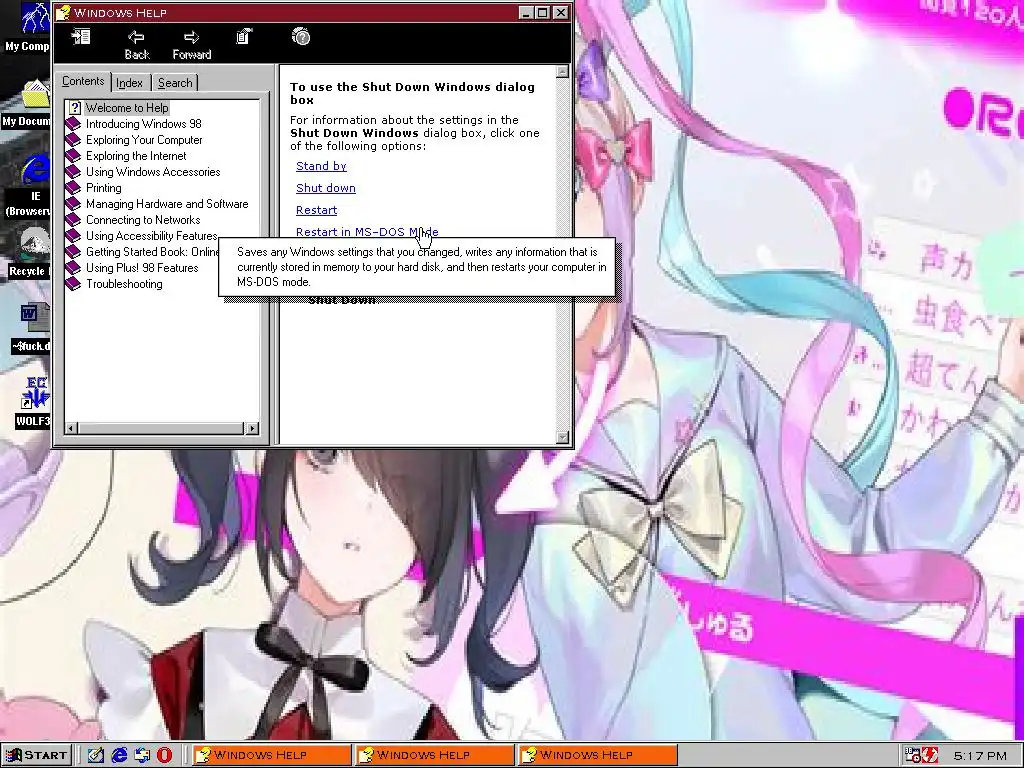Click the contents tree horizontal scrollbar track

click(x=161, y=428)
